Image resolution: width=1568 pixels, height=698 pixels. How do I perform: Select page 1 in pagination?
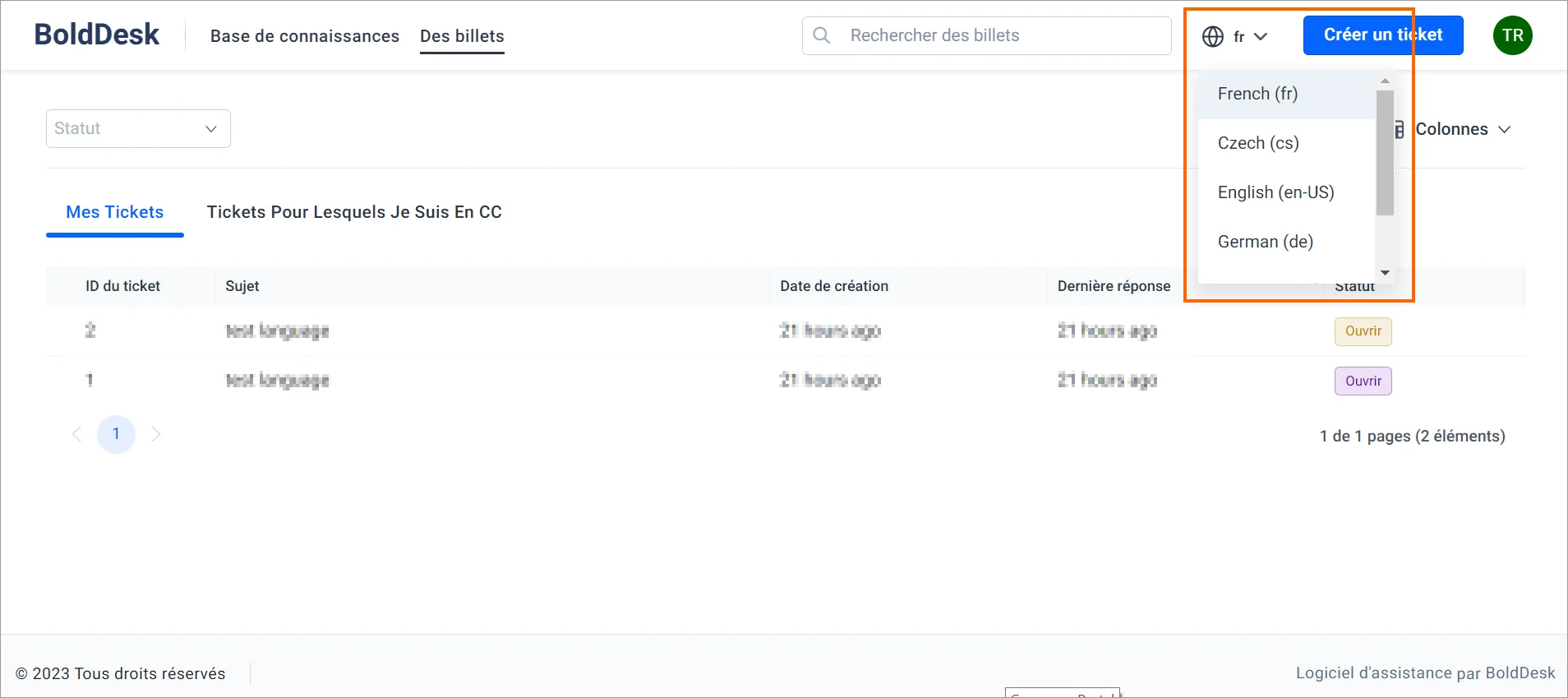point(116,434)
